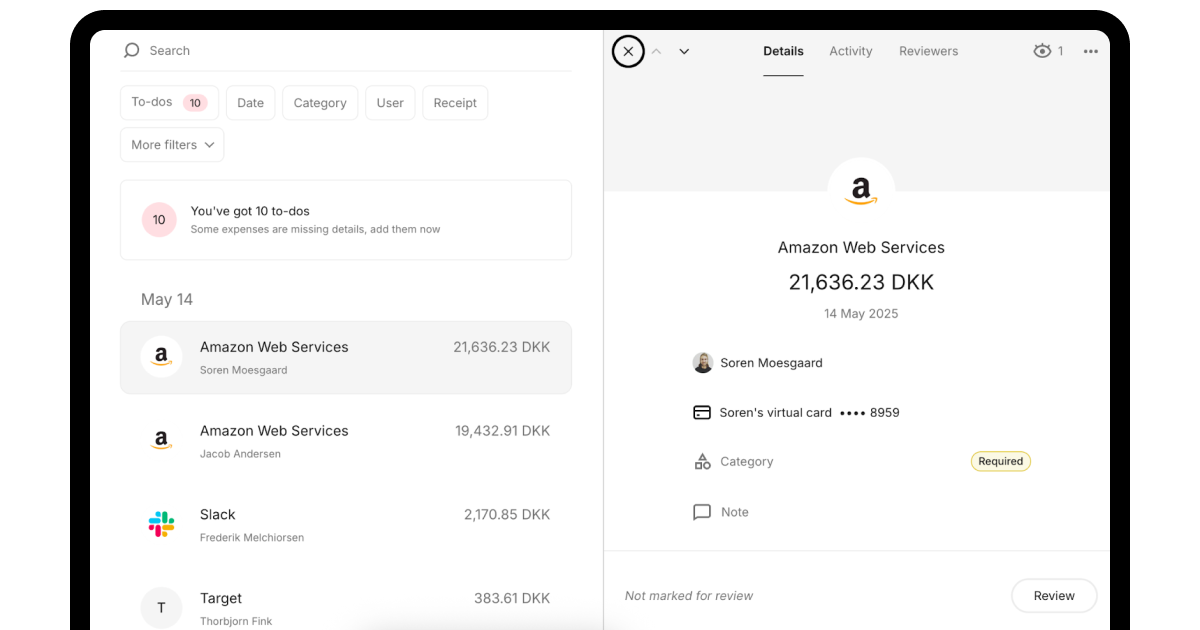Click the pink 10 to-dos circle badge
The image size is (1200, 630).
point(159,220)
